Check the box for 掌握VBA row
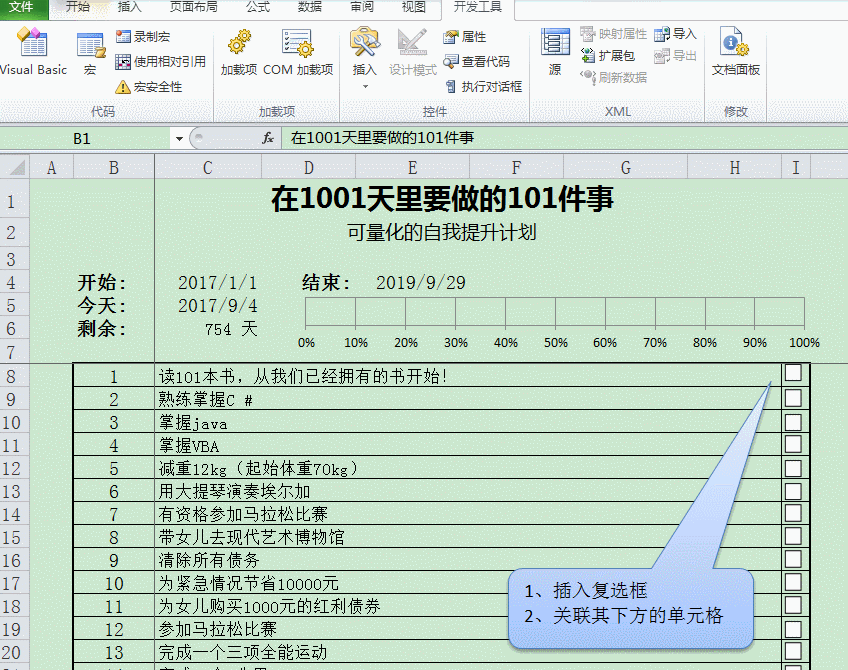 (x=793, y=444)
